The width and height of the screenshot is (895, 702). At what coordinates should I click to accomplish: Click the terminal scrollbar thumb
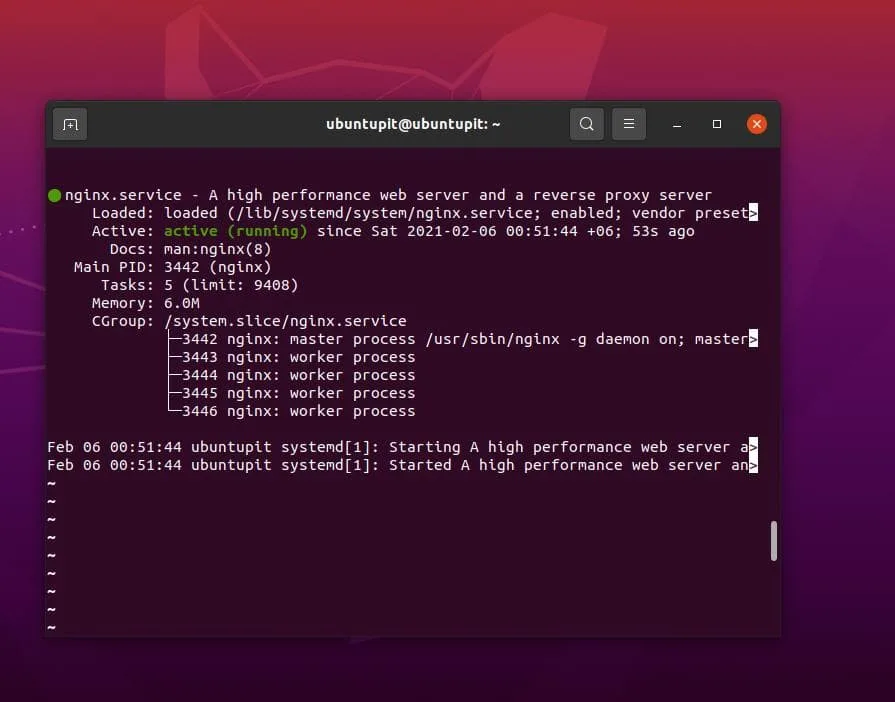[773, 540]
